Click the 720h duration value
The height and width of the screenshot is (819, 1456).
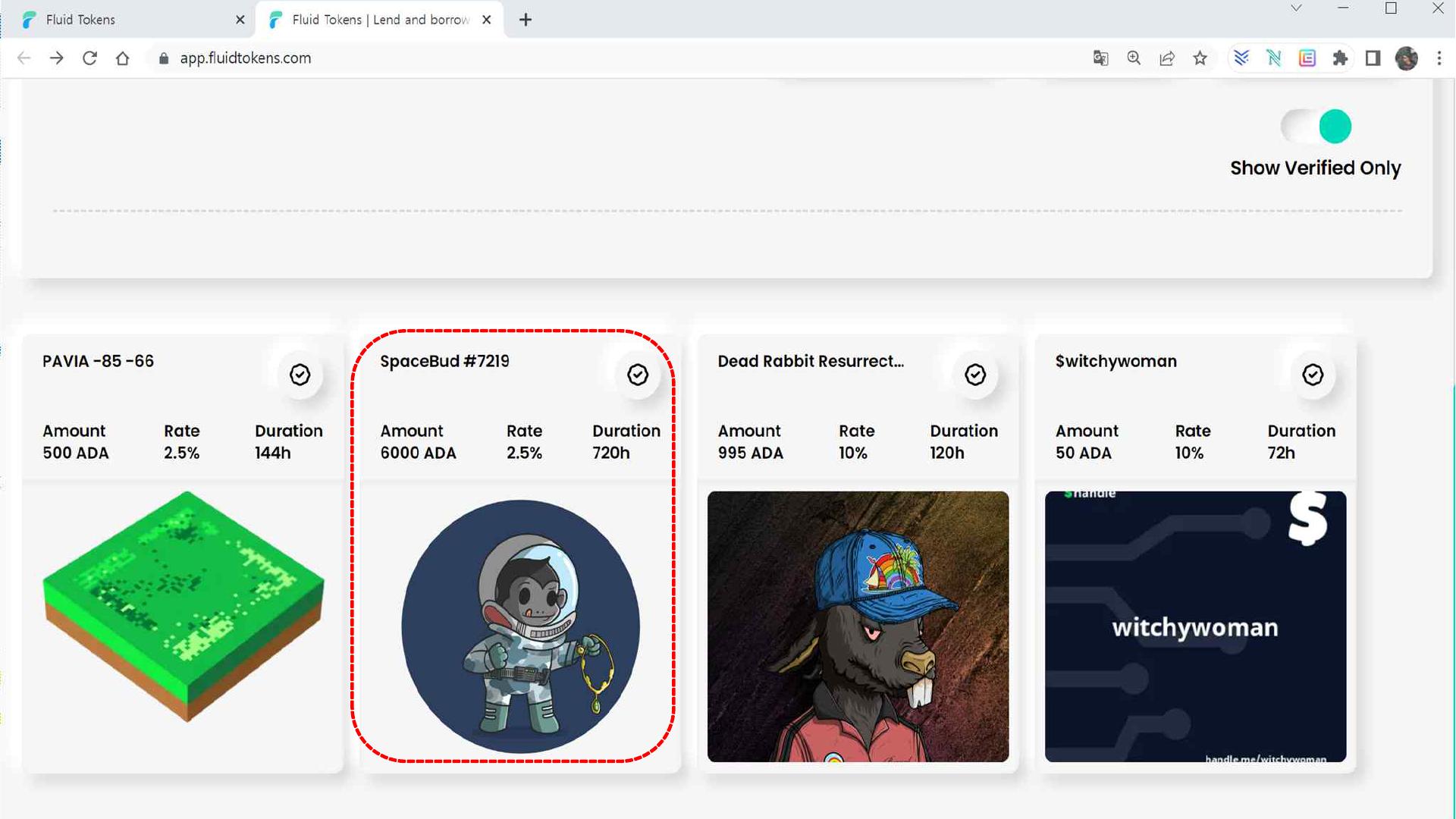pyautogui.click(x=610, y=453)
